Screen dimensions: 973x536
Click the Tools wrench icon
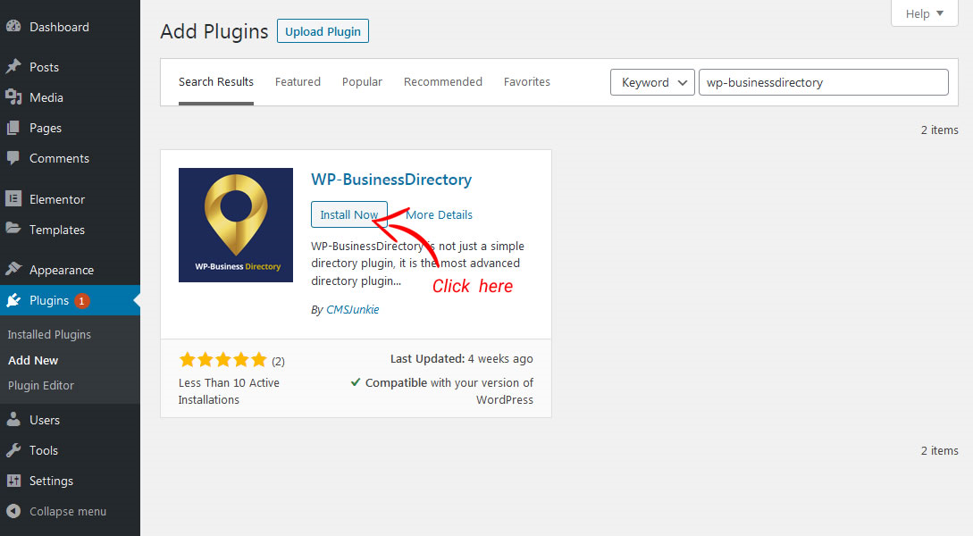(13, 450)
